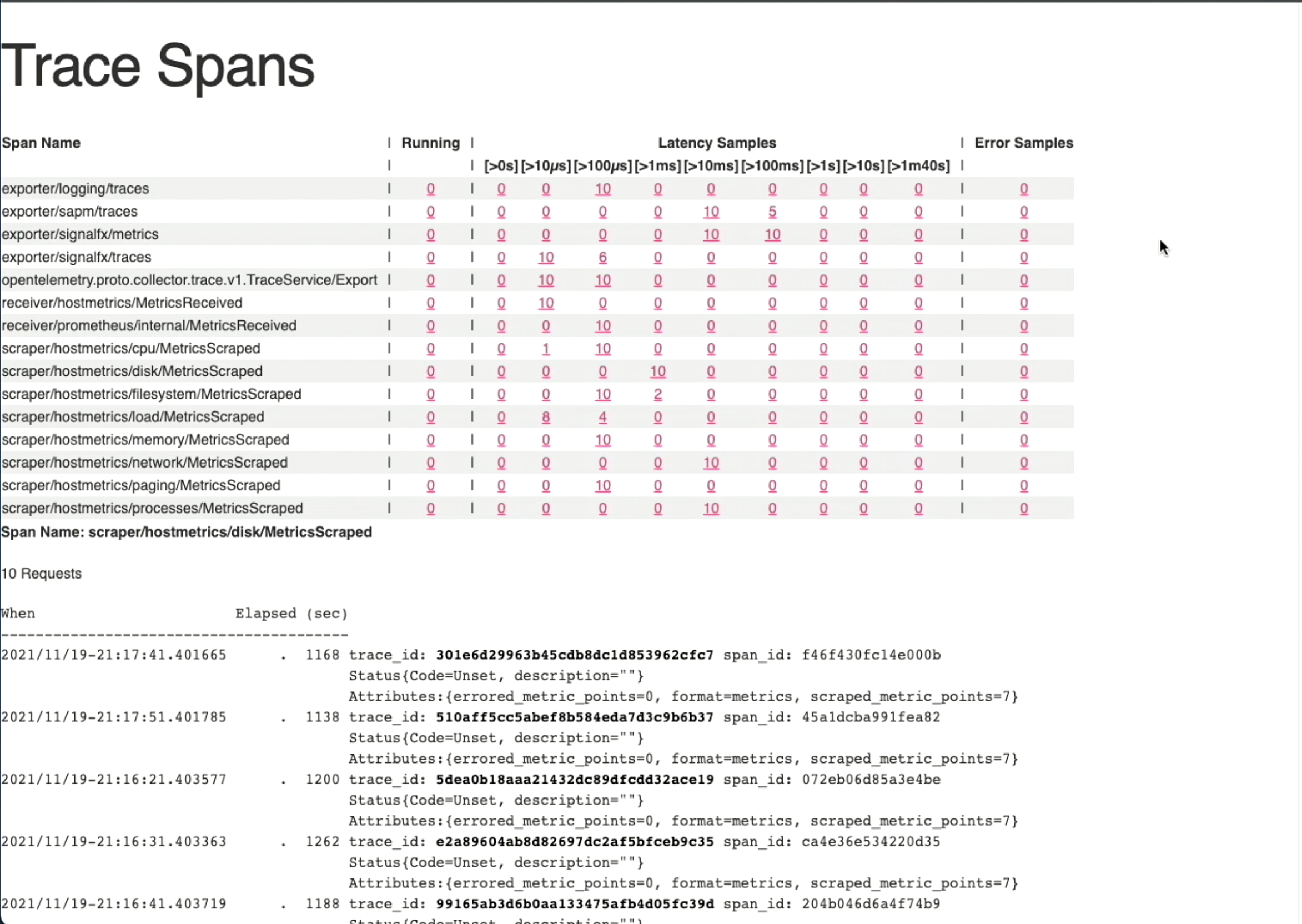Open the 10 >100ms samples for exporter/sapm/traces
1302x924 pixels.
(711, 211)
